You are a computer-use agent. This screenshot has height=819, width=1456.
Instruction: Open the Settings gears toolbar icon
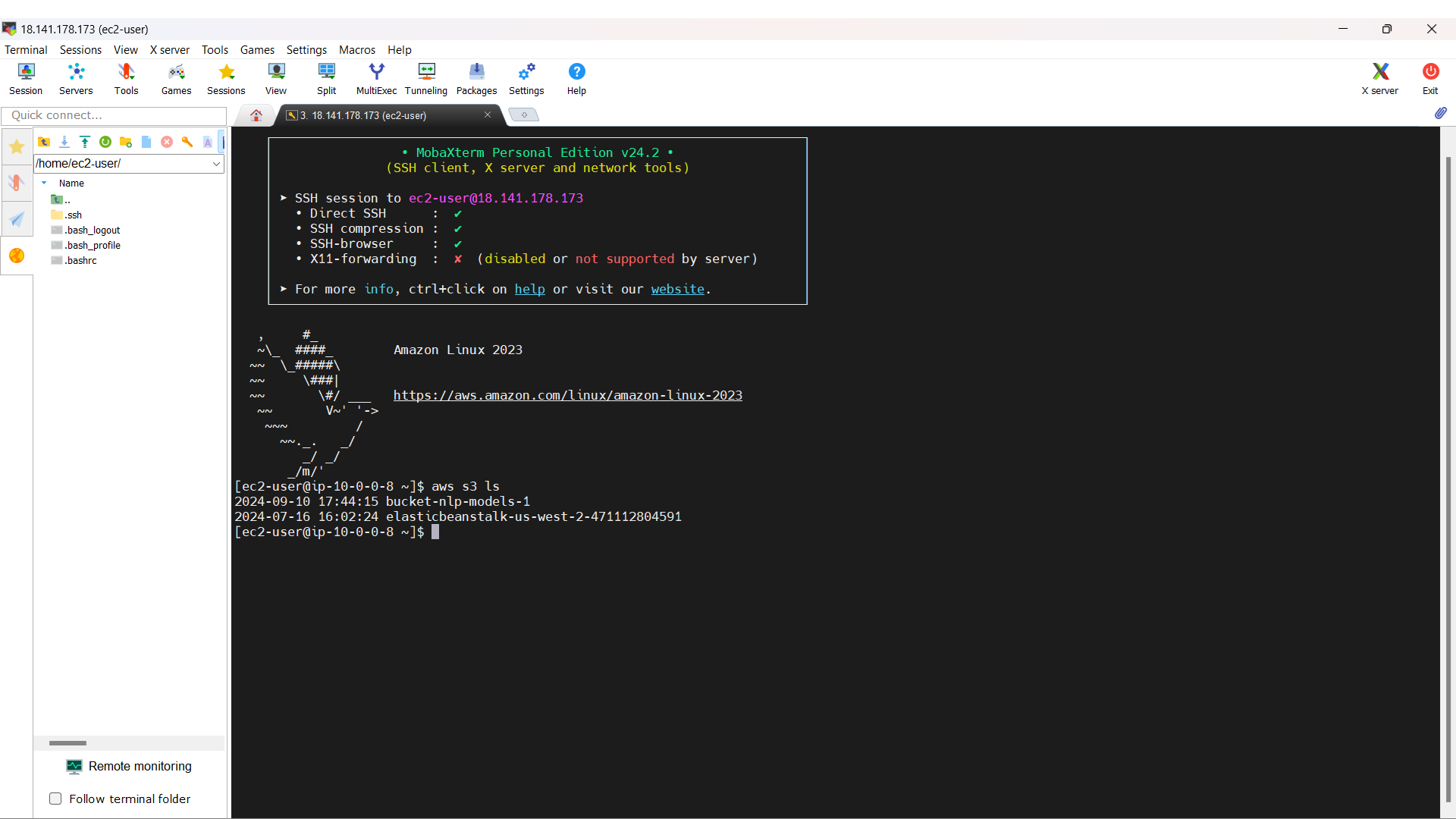[x=526, y=79]
